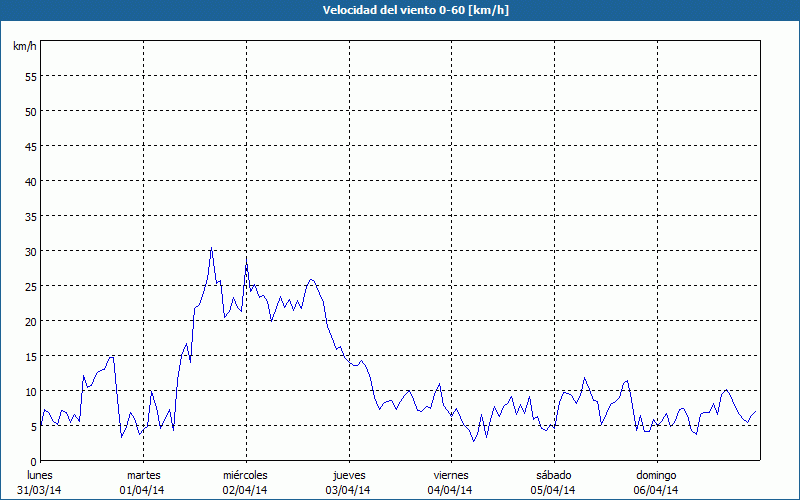Viewport: 800px width, 500px height.
Task: Select the 'viernes' day label
Action: pyautogui.click(x=451, y=475)
